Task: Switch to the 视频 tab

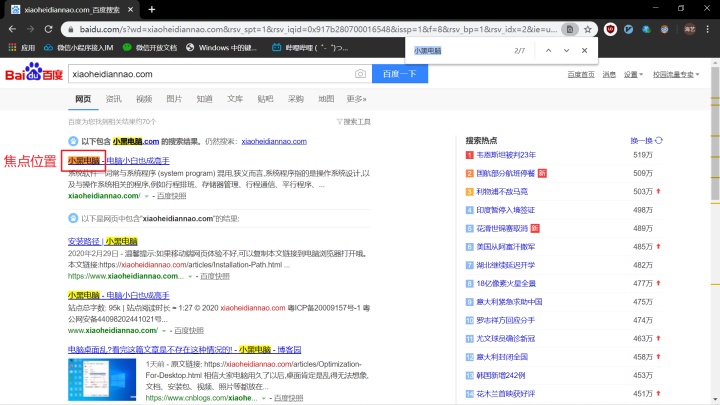Action: click(144, 99)
